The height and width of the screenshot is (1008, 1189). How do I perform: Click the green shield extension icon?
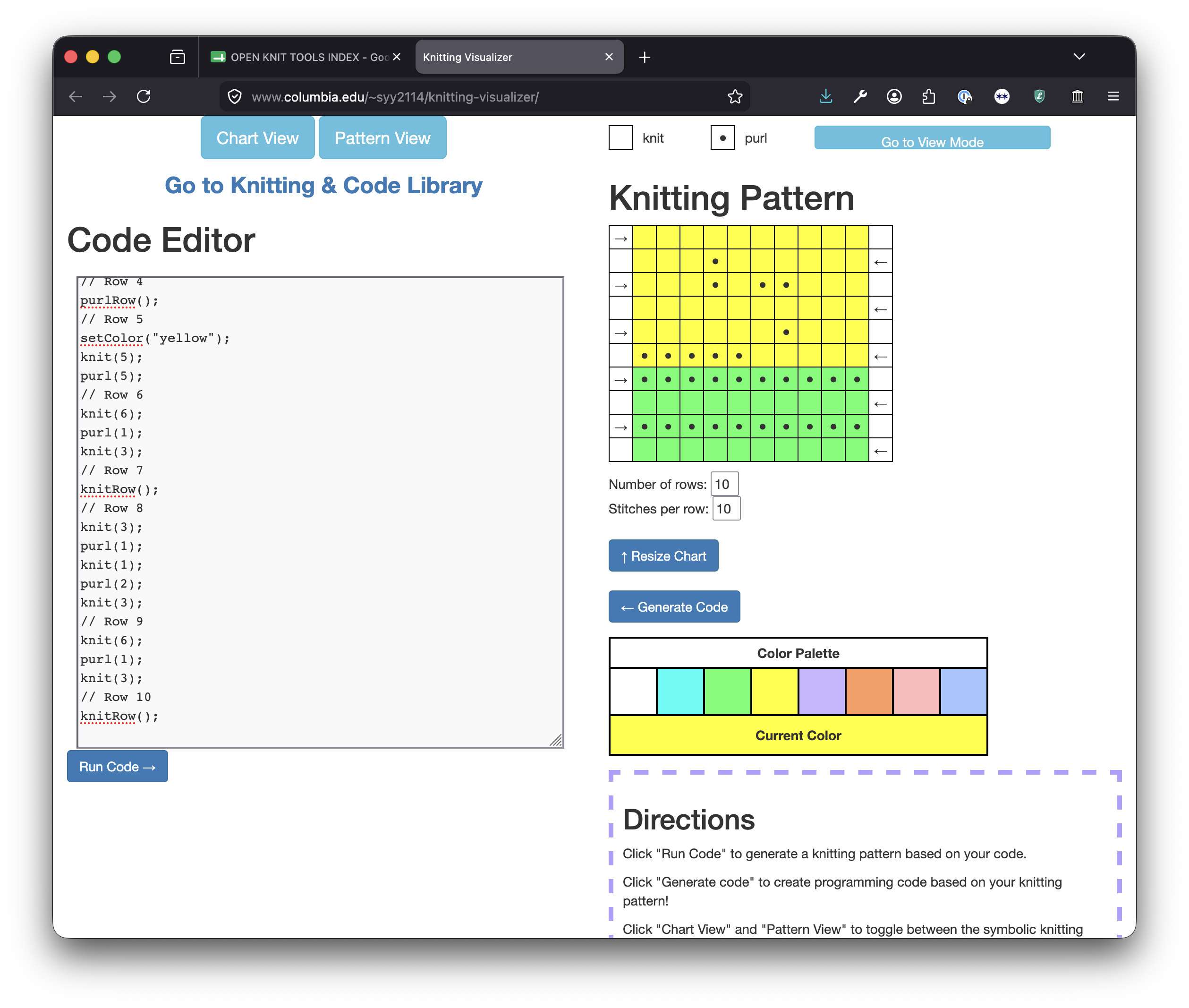pos(1039,96)
